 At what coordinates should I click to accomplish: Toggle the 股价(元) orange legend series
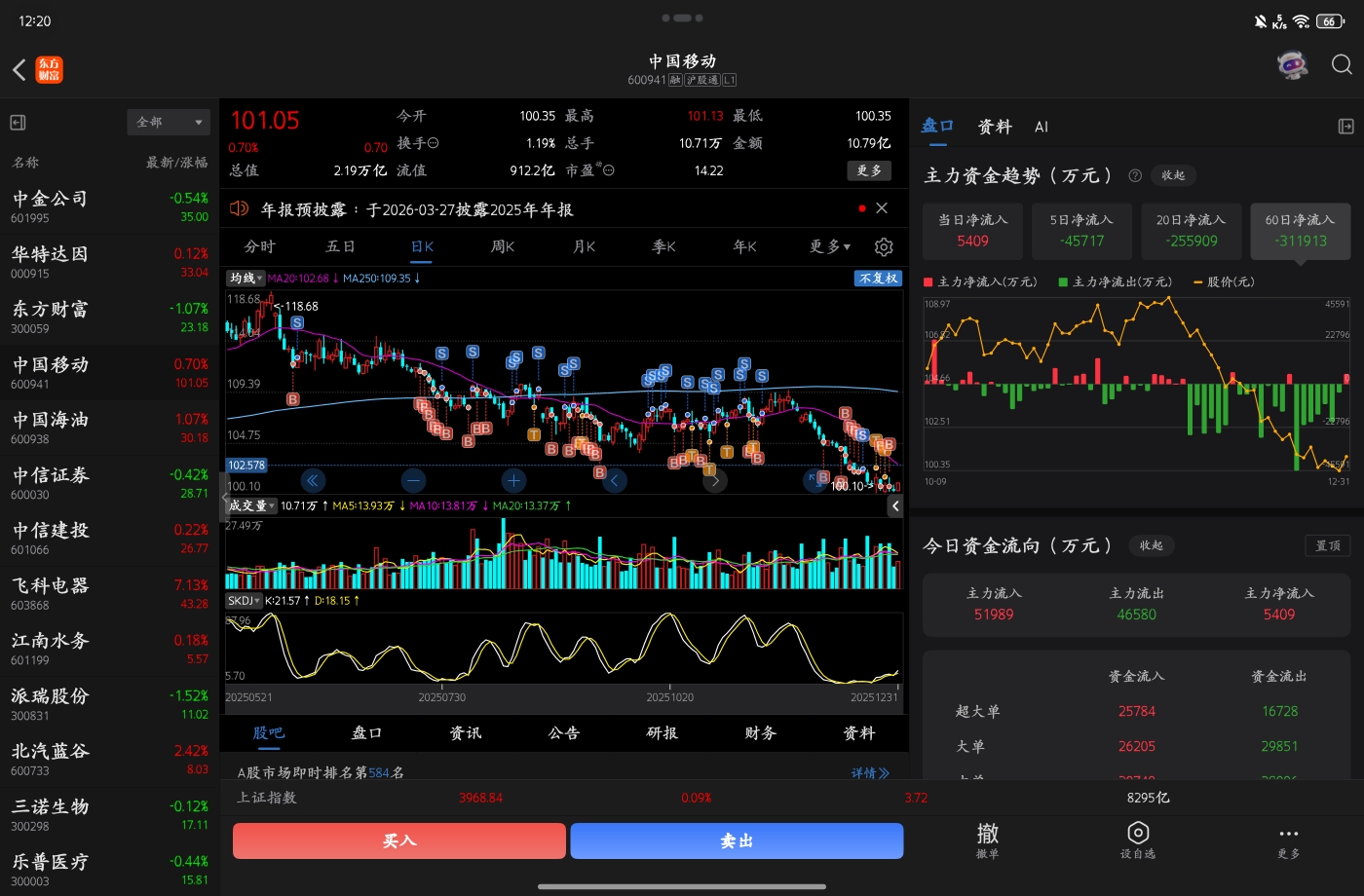coord(1224,282)
